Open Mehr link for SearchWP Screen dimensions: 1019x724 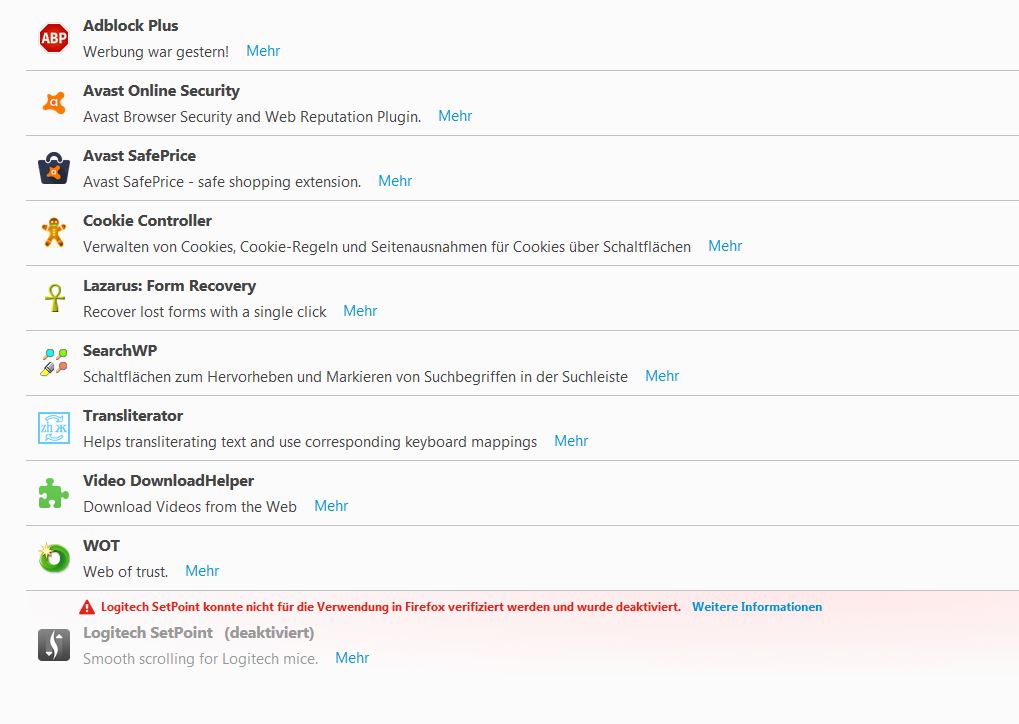tap(662, 376)
